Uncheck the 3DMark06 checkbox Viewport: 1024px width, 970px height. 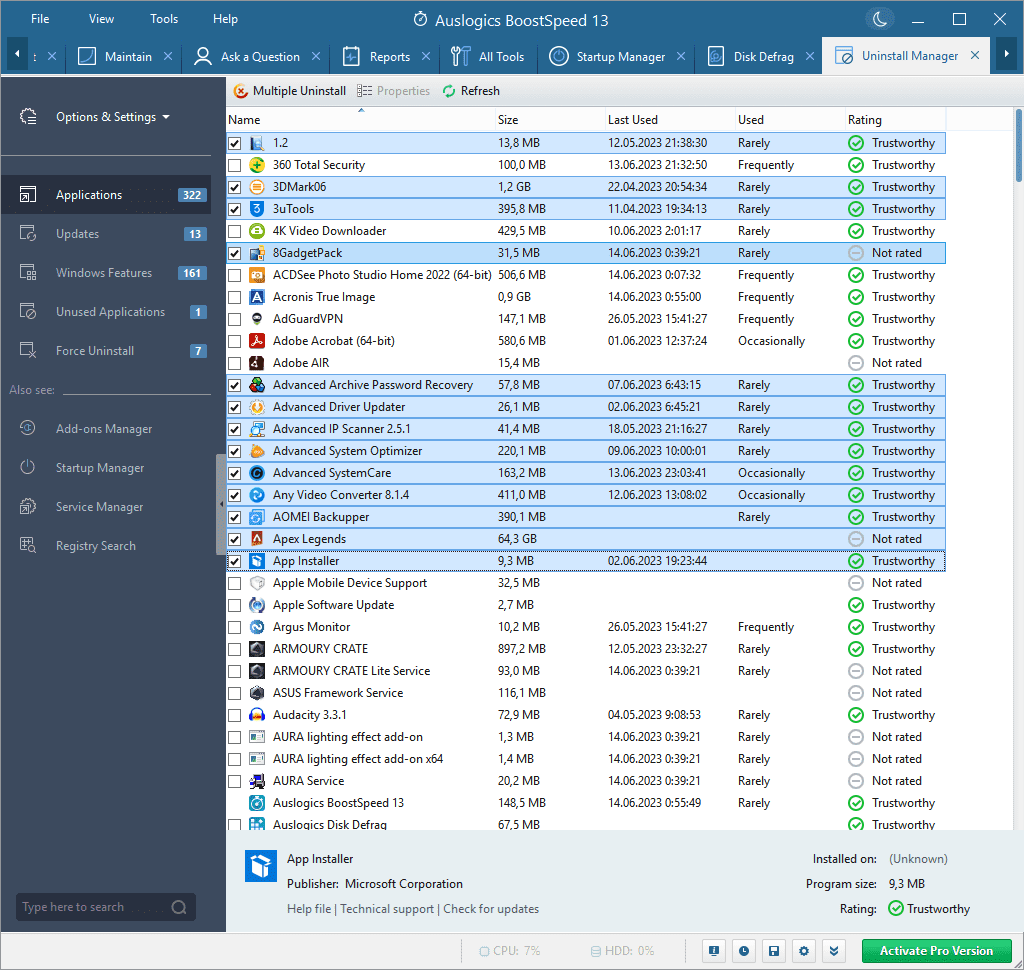click(x=235, y=187)
